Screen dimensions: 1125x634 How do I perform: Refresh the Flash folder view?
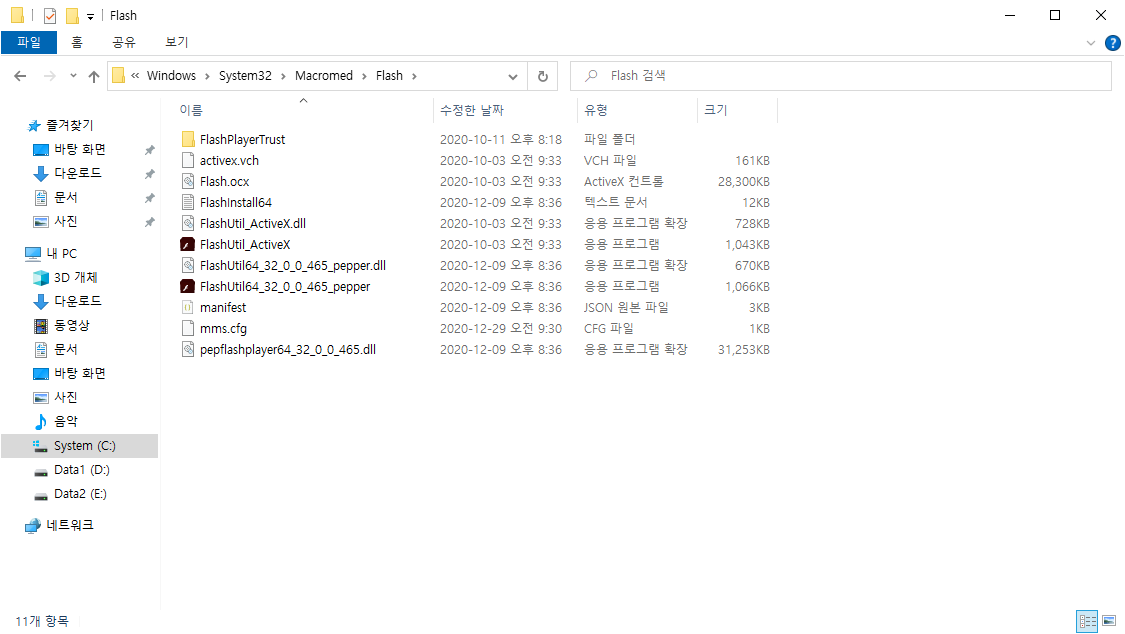coord(543,76)
